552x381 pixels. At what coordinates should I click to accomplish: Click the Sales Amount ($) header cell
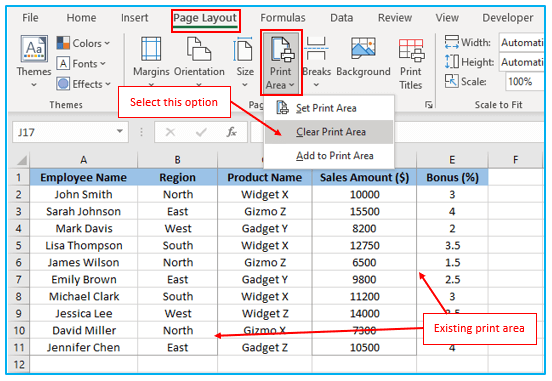pyautogui.click(x=364, y=177)
